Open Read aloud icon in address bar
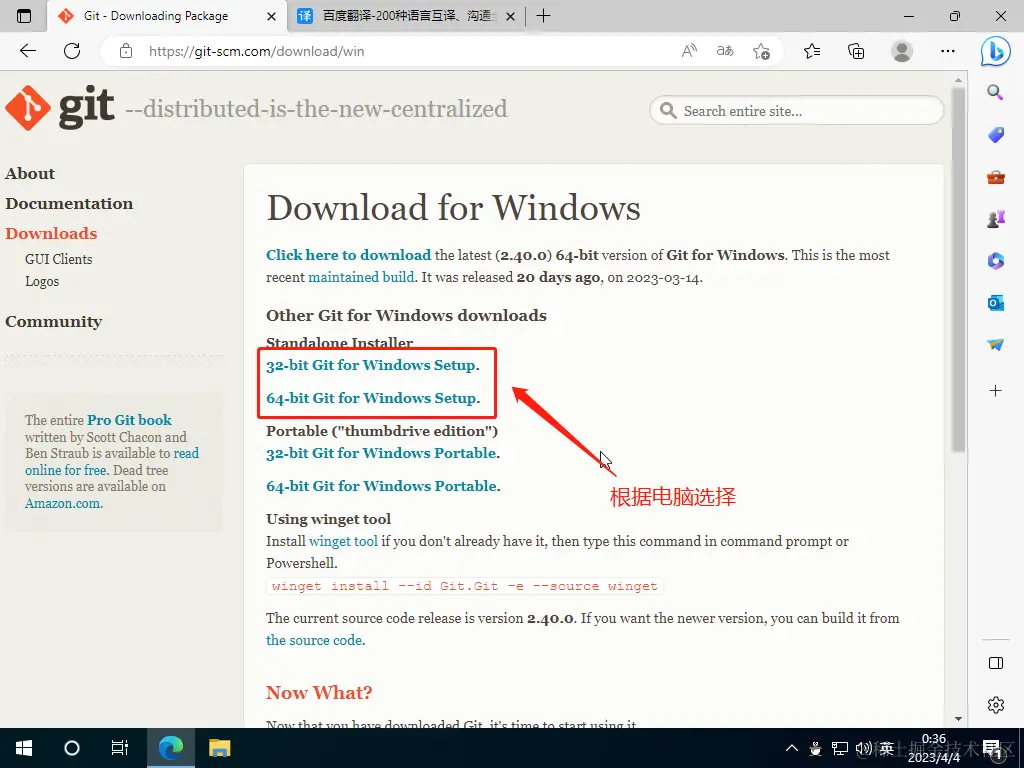The image size is (1024, 768). 689,51
